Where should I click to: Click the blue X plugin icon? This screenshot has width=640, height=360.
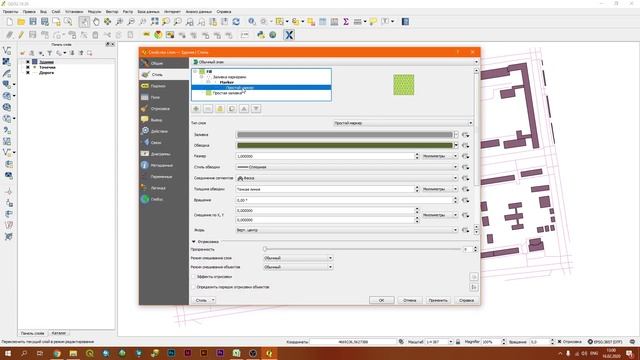point(289,35)
